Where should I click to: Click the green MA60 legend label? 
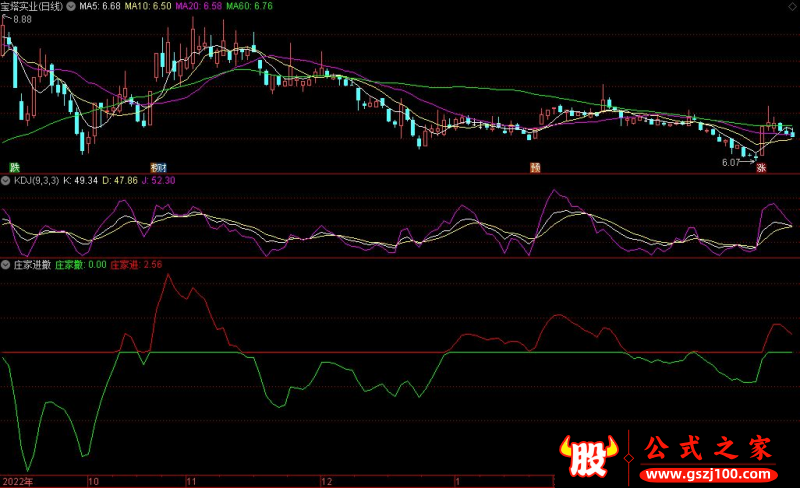pos(248,6)
